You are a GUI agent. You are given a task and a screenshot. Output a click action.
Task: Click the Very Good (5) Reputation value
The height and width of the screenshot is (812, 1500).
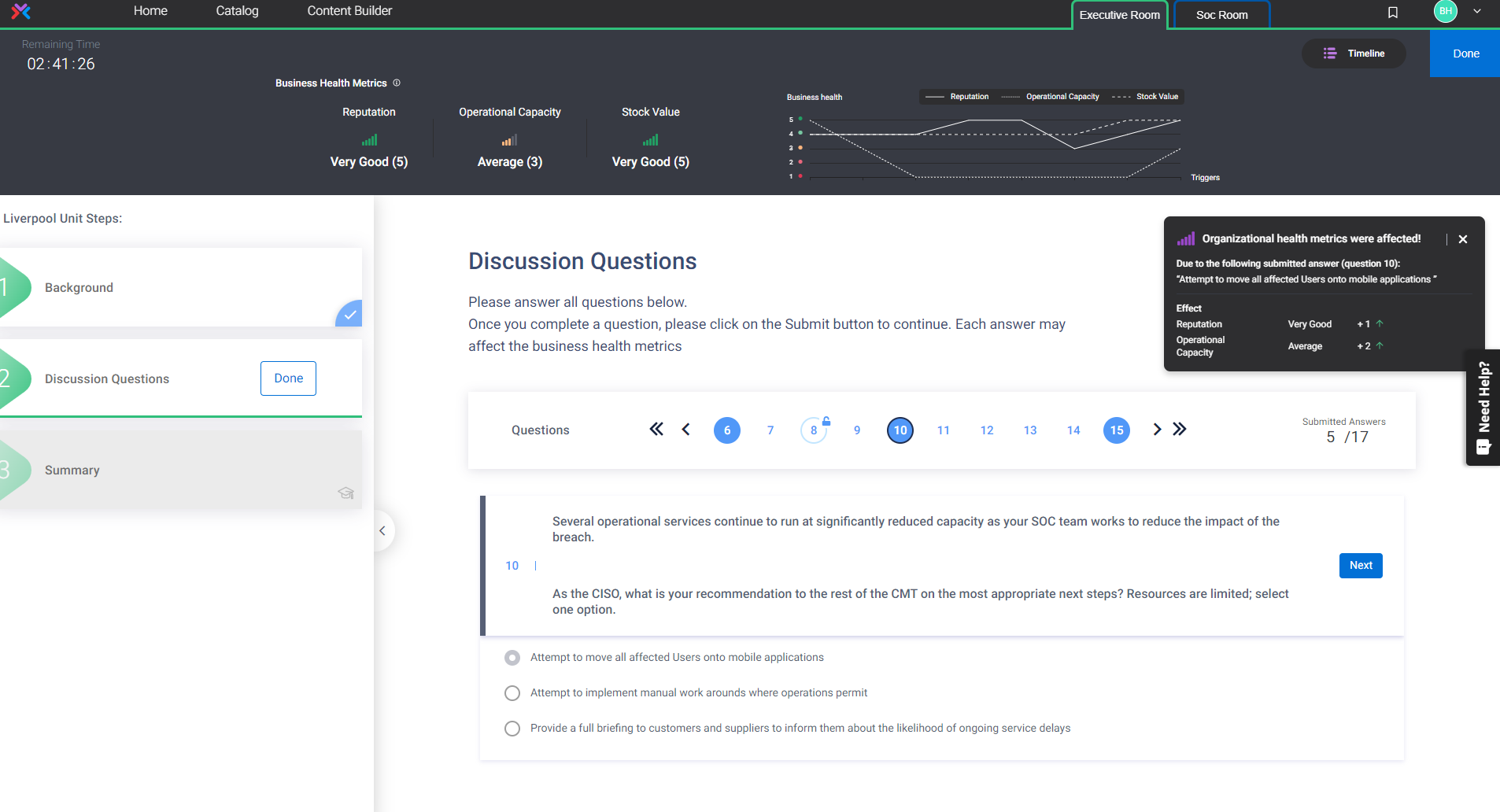(369, 162)
